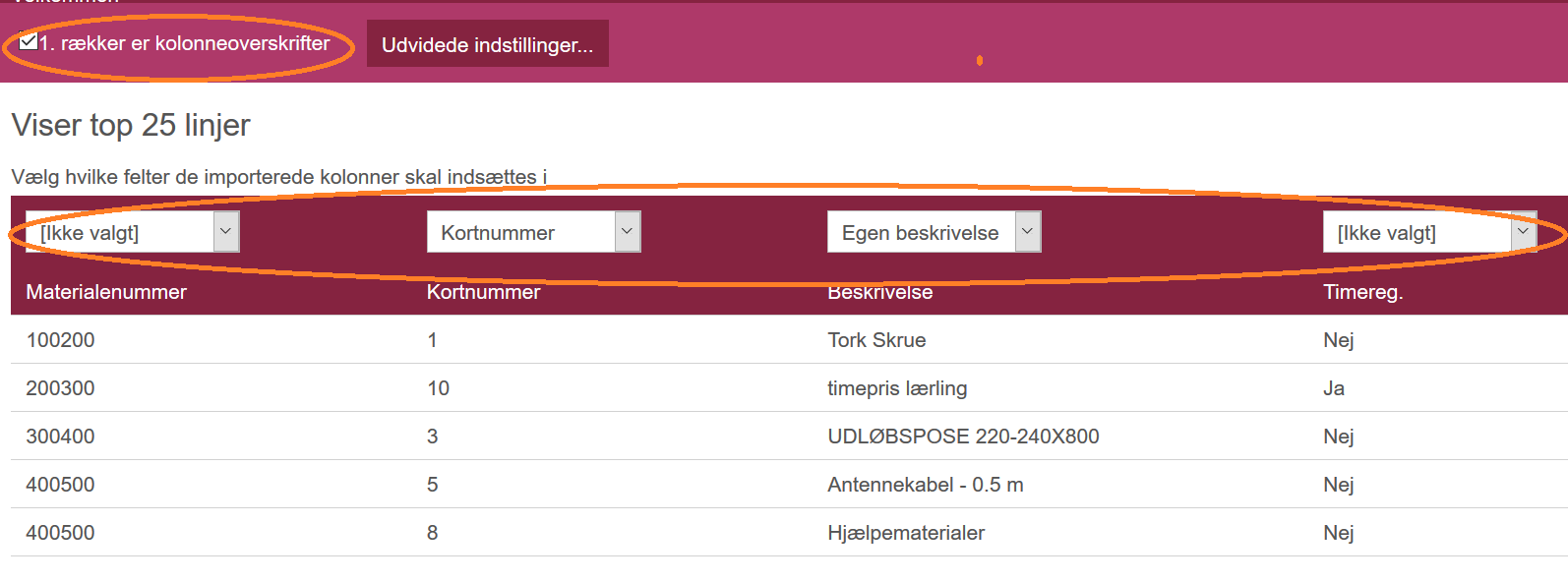Click Kortnummer 1 in the Tork Skrue row
Viewport: 1568px width, 583px height.
coord(432,340)
